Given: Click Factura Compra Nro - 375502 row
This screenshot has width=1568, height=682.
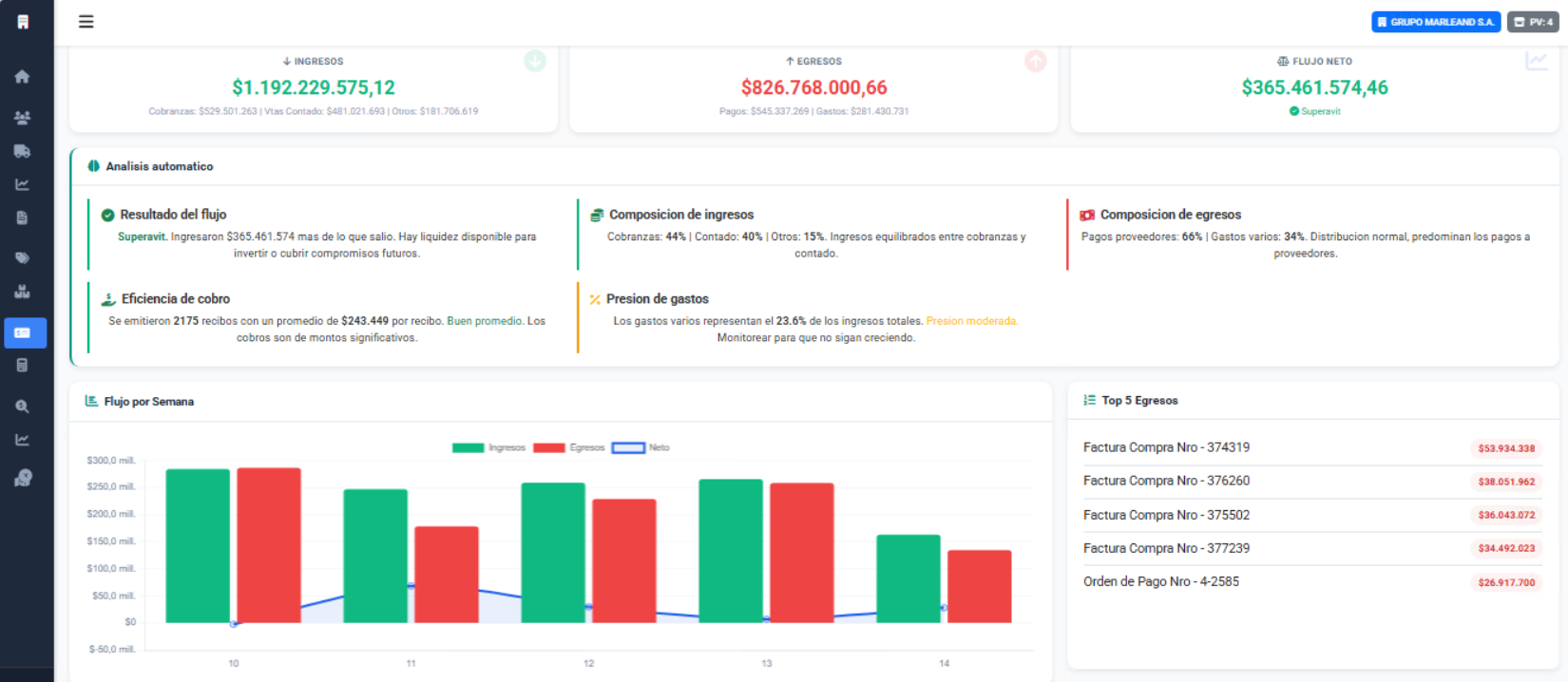Looking at the screenshot, I should click(x=1312, y=515).
